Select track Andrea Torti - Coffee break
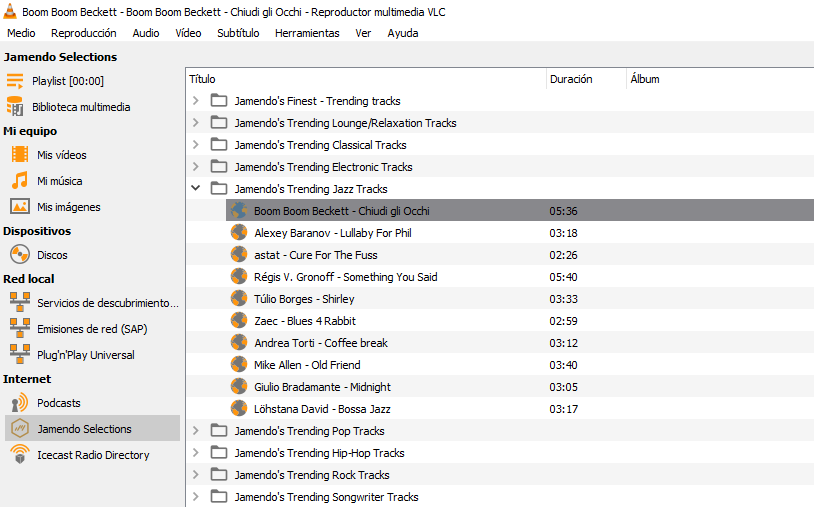 point(321,343)
